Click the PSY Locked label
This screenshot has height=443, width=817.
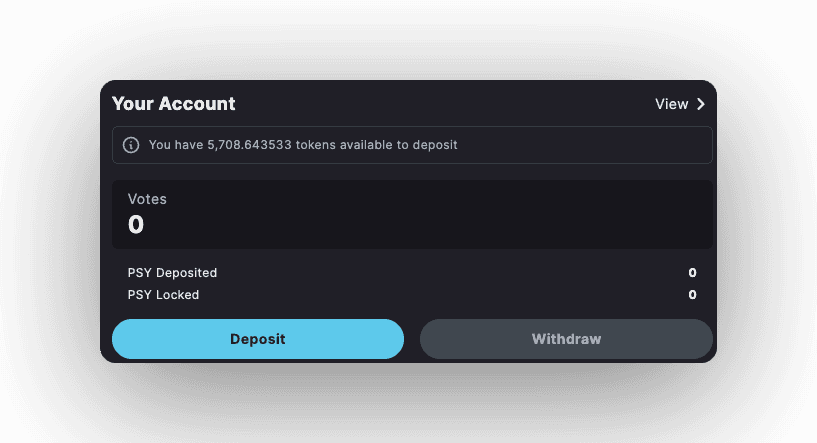point(163,295)
